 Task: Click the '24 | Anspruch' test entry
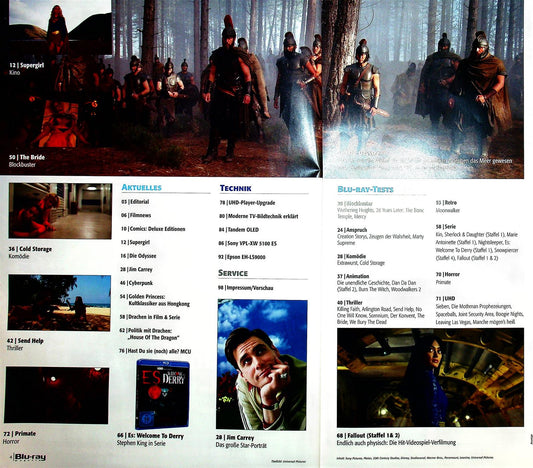point(352,230)
